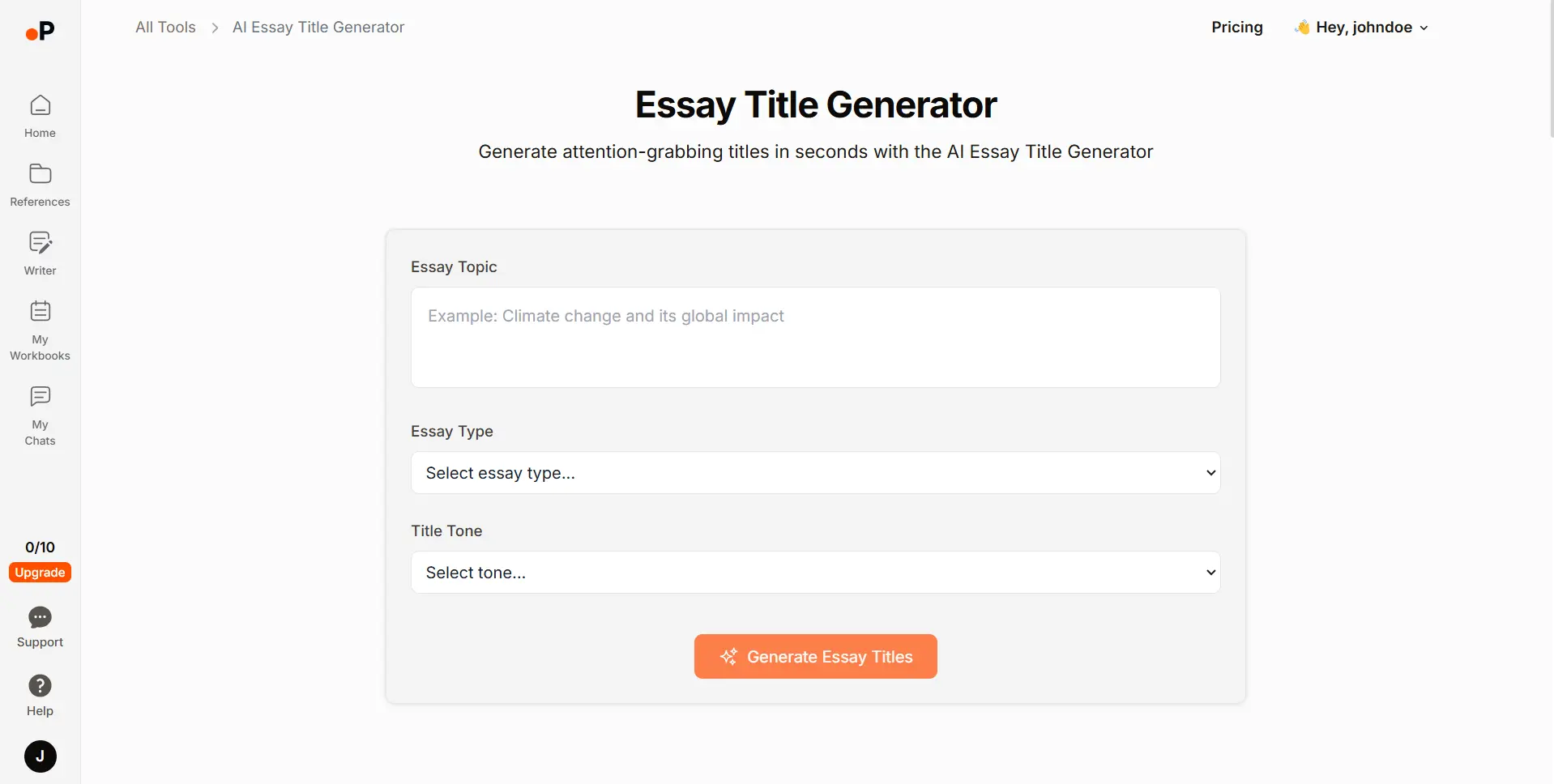Screen dimensions: 1554x784
Task: Click the J avatar at the sidebar bottom
Action: point(40,756)
